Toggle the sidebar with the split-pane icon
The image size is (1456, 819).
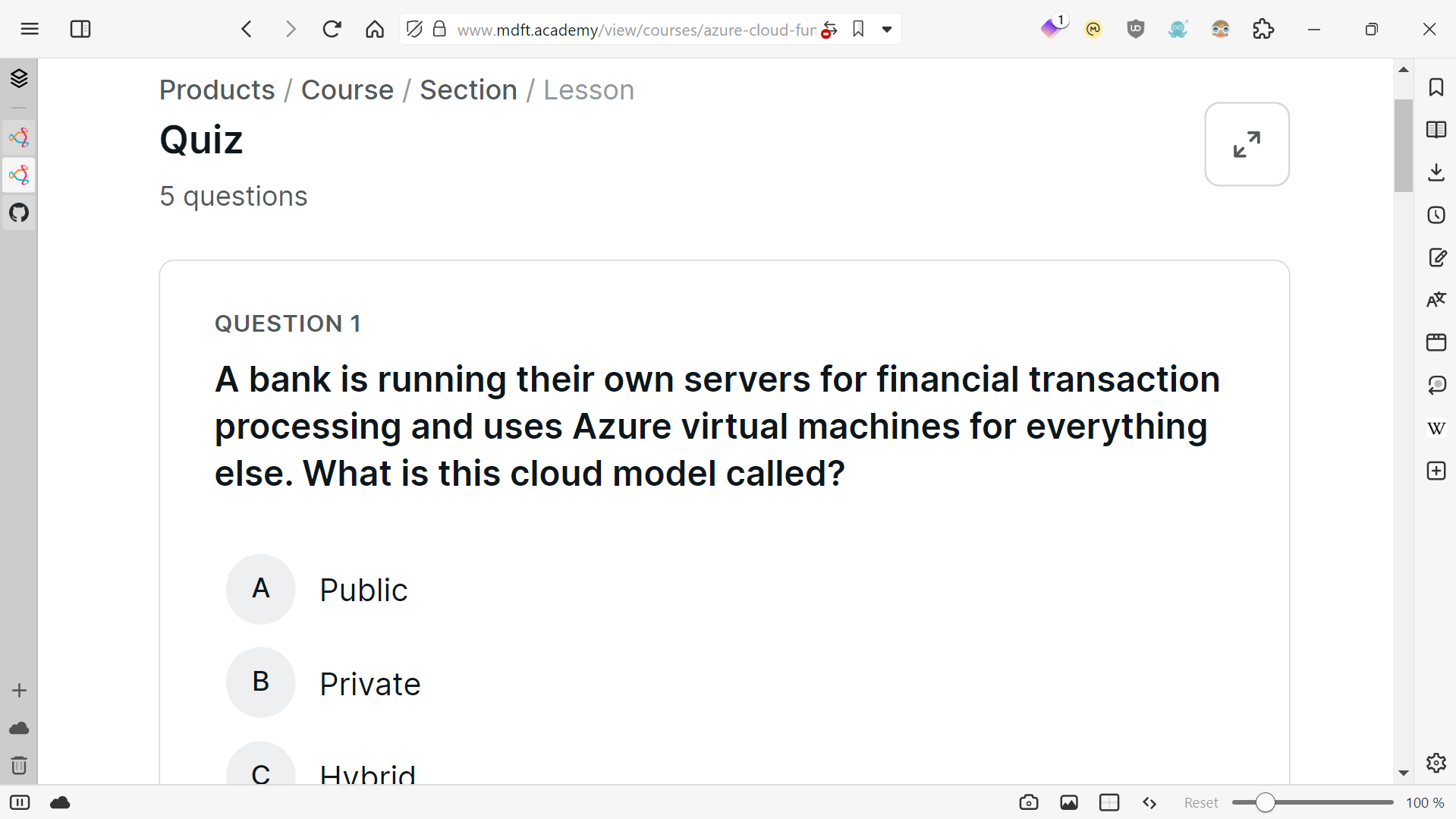80,29
